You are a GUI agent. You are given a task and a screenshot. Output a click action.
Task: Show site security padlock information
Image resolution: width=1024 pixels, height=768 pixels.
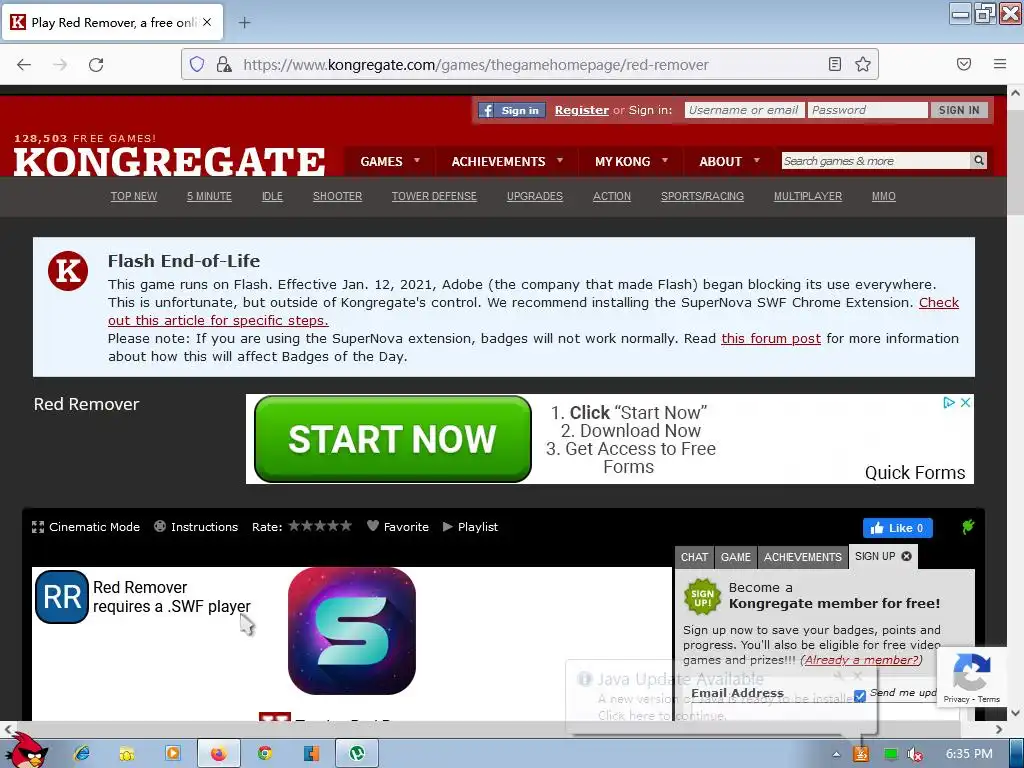[224, 64]
